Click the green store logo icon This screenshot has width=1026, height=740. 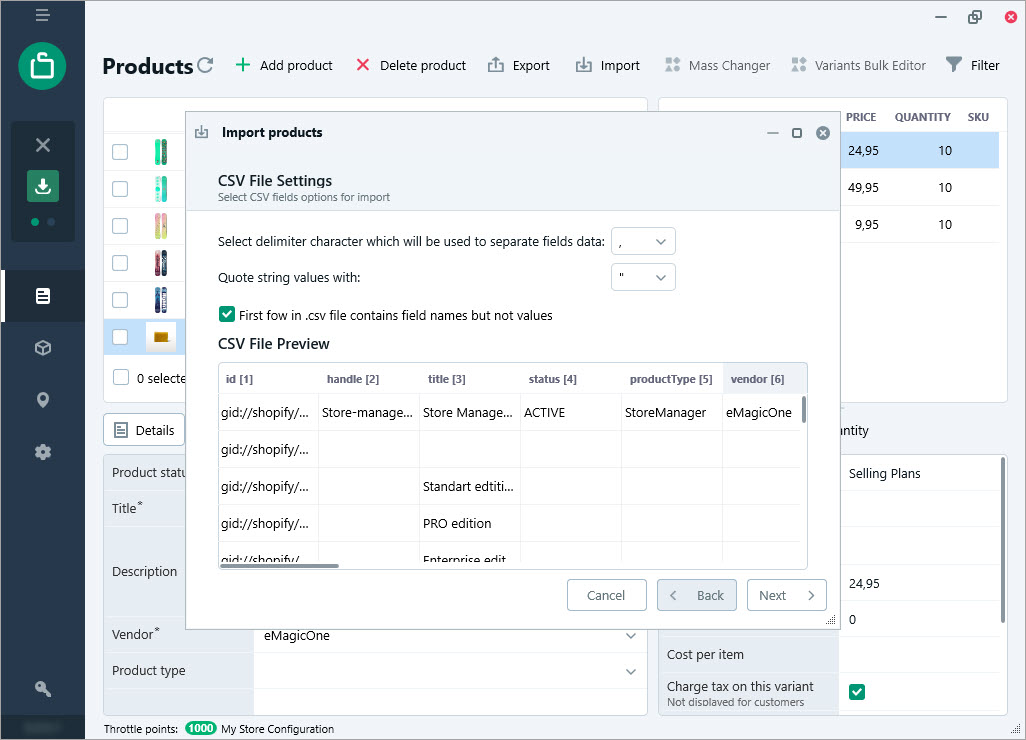point(43,66)
